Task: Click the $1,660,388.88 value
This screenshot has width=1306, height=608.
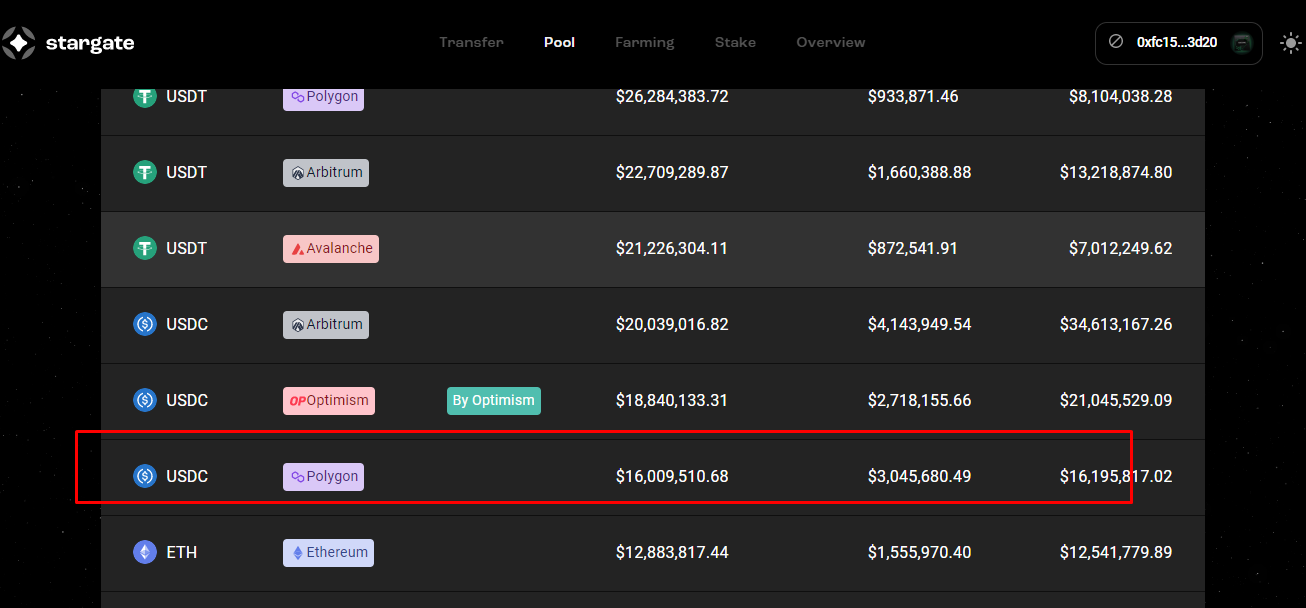Action: click(x=920, y=172)
